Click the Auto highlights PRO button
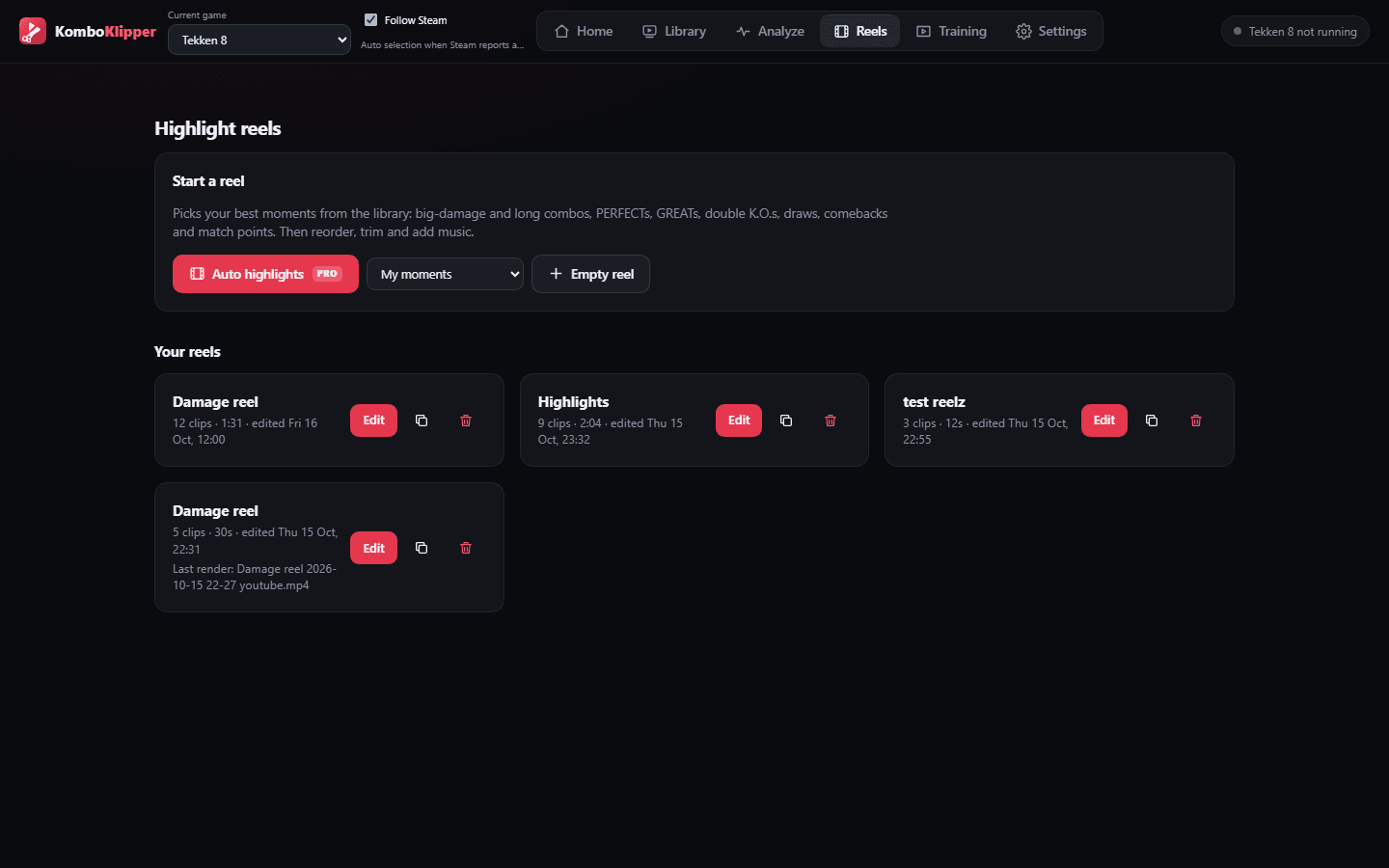 pyautogui.click(x=265, y=274)
